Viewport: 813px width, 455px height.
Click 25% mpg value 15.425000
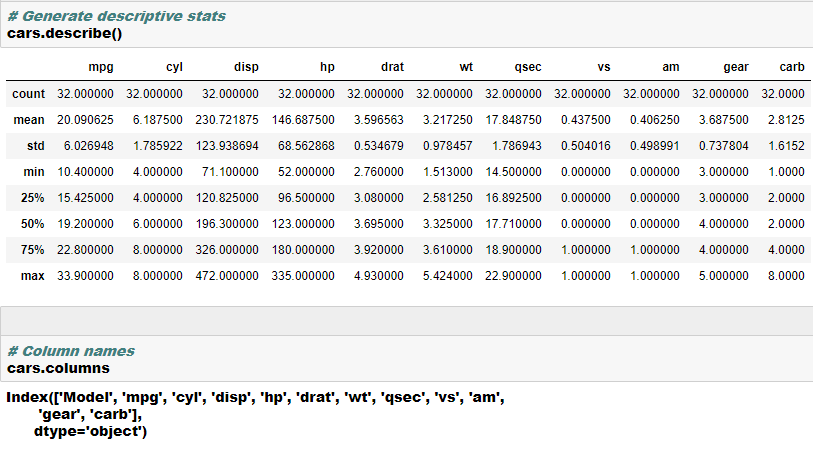tap(86, 198)
